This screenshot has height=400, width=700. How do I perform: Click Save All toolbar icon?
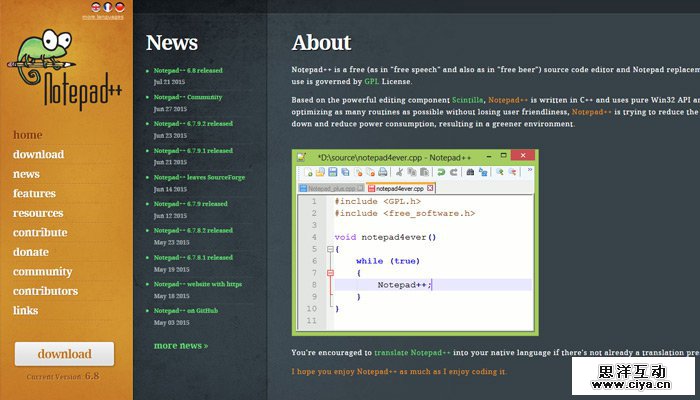tap(345, 172)
